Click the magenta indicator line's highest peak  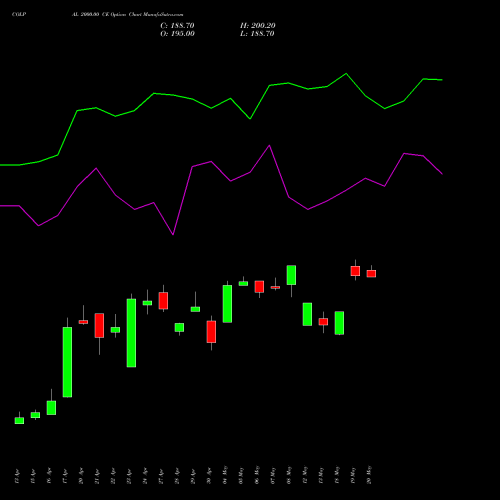pos(269,145)
